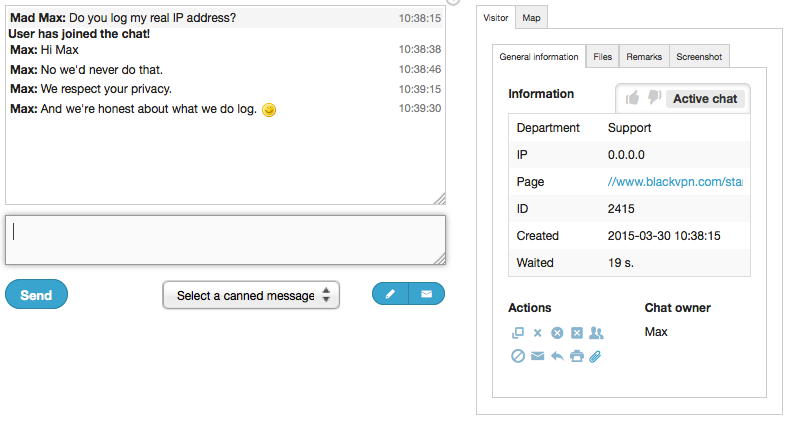Click the squared X delete chat icon
This screenshot has height=421, width=789.
pyautogui.click(x=577, y=333)
